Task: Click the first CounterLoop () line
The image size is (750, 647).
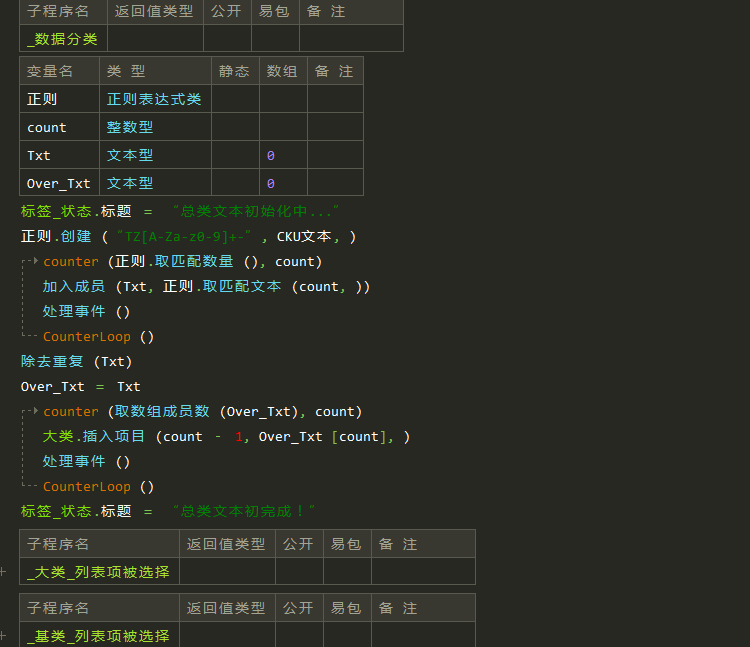Action: (x=99, y=336)
